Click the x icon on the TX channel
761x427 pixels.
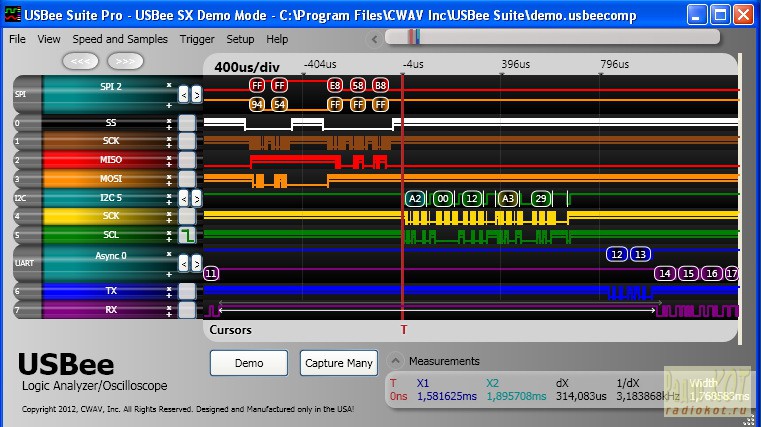pyautogui.click(x=169, y=289)
